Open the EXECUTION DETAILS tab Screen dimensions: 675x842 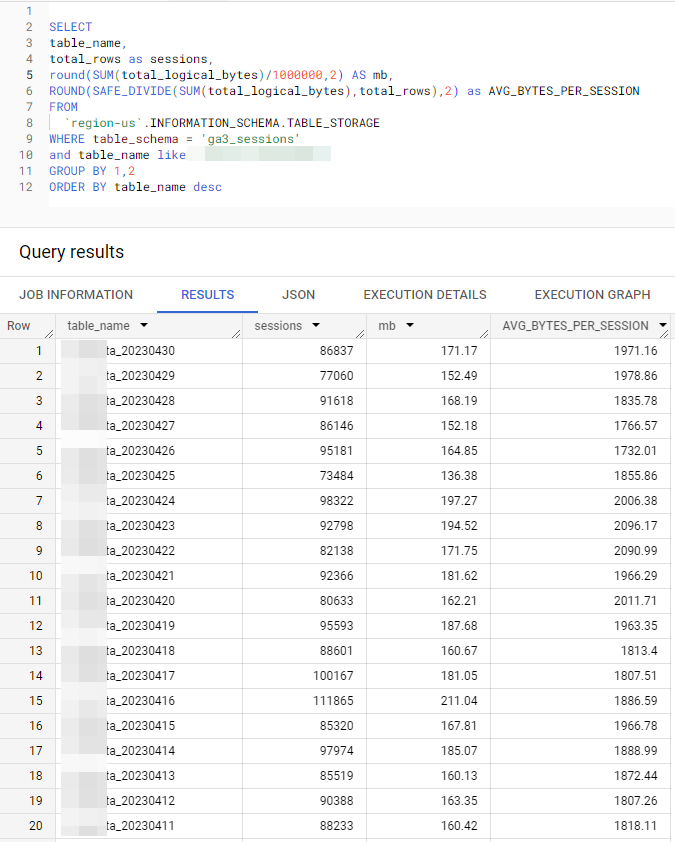coord(425,295)
